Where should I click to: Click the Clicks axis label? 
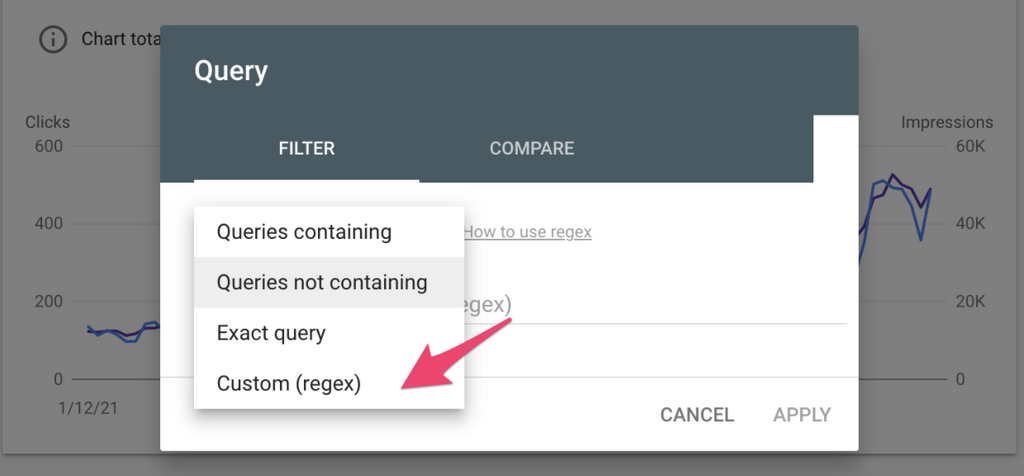[47, 122]
